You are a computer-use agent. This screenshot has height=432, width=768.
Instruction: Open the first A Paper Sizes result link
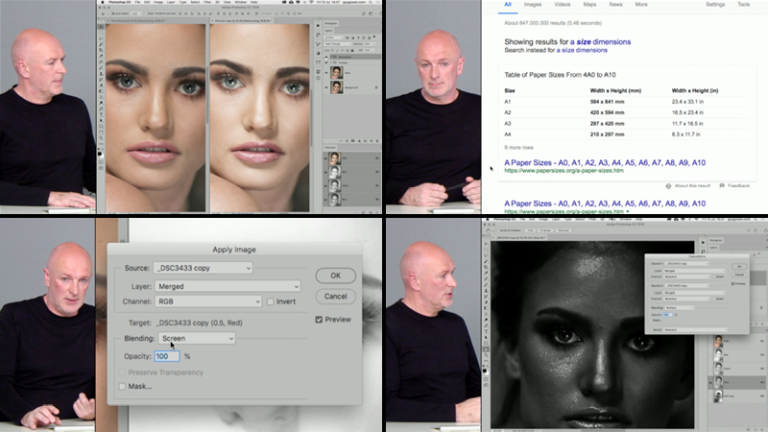click(x=605, y=162)
